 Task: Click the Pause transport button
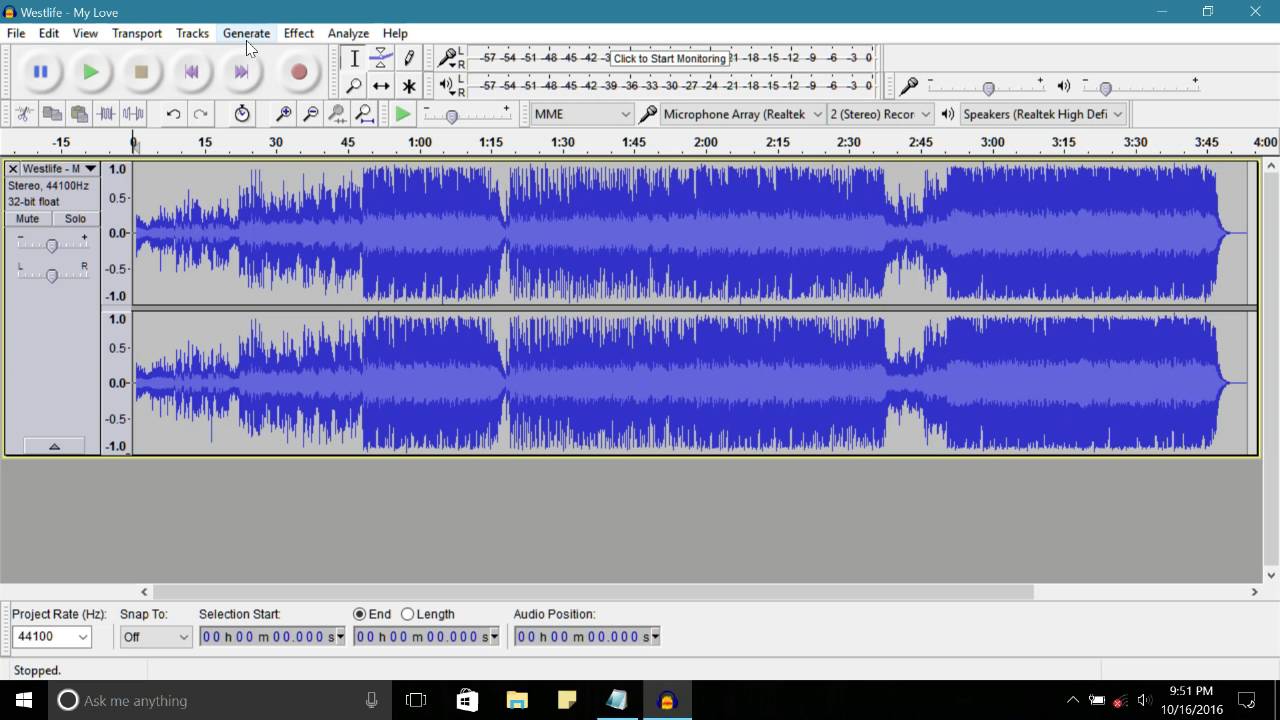40,72
